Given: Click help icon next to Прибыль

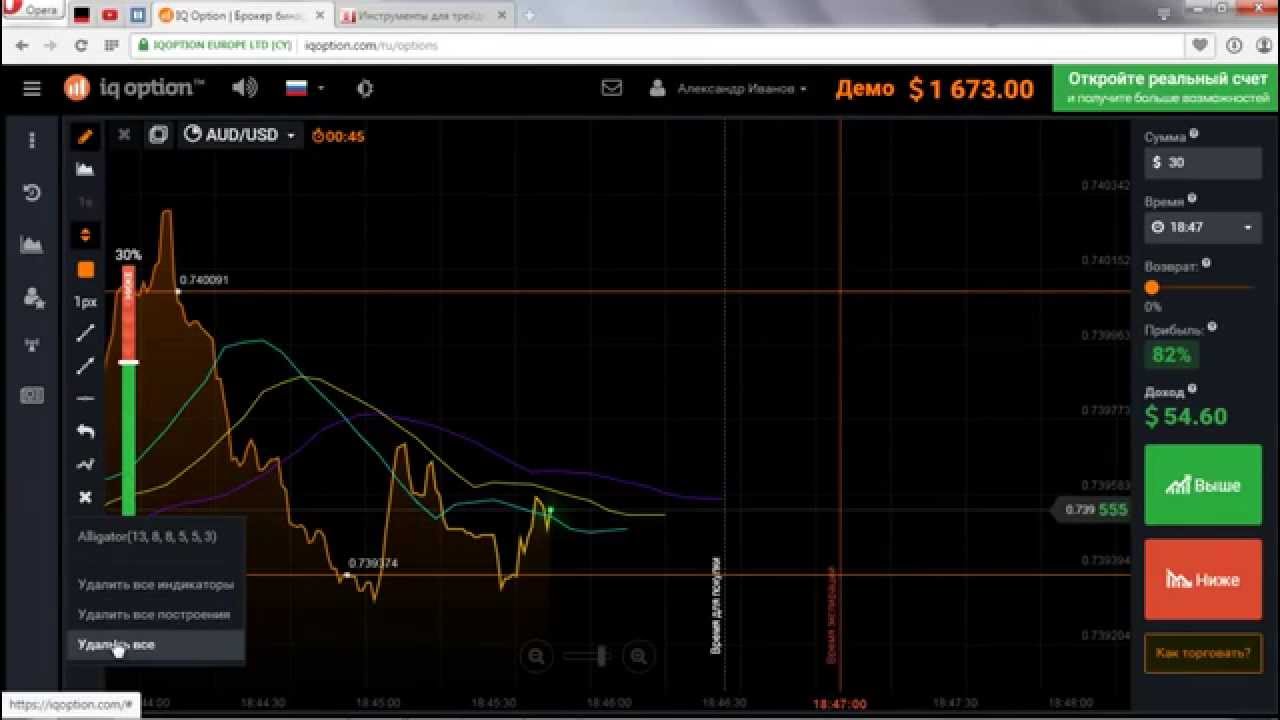Looking at the screenshot, I should [x=1212, y=326].
